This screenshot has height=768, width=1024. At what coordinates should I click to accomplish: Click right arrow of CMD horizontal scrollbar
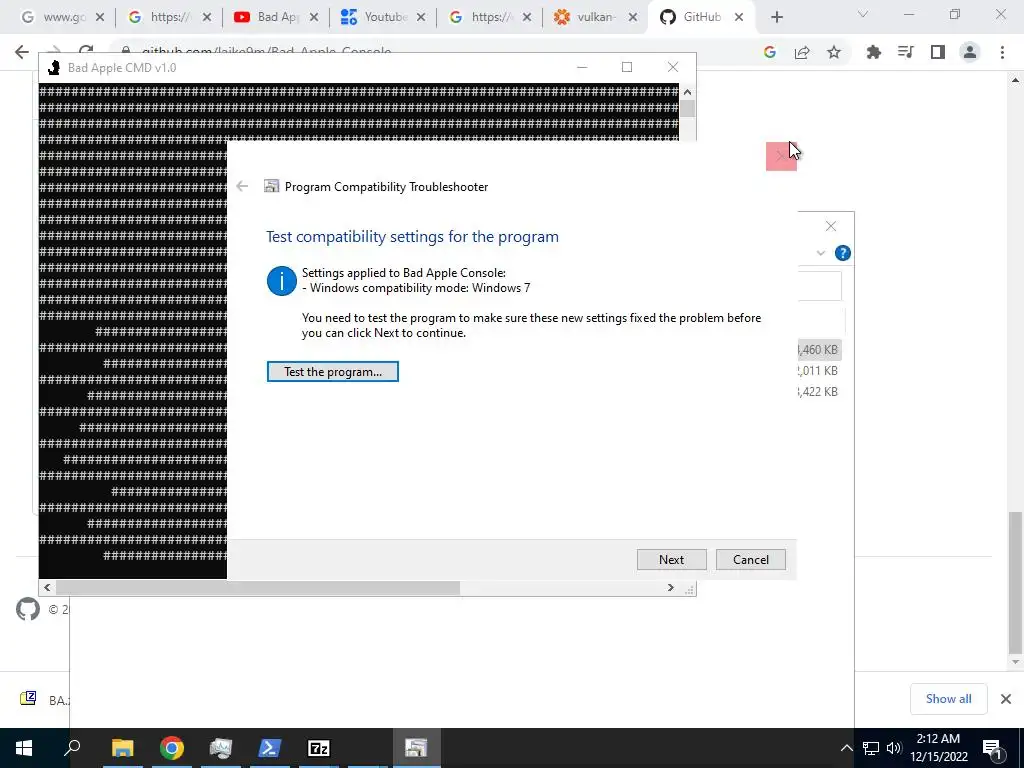point(670,588)
